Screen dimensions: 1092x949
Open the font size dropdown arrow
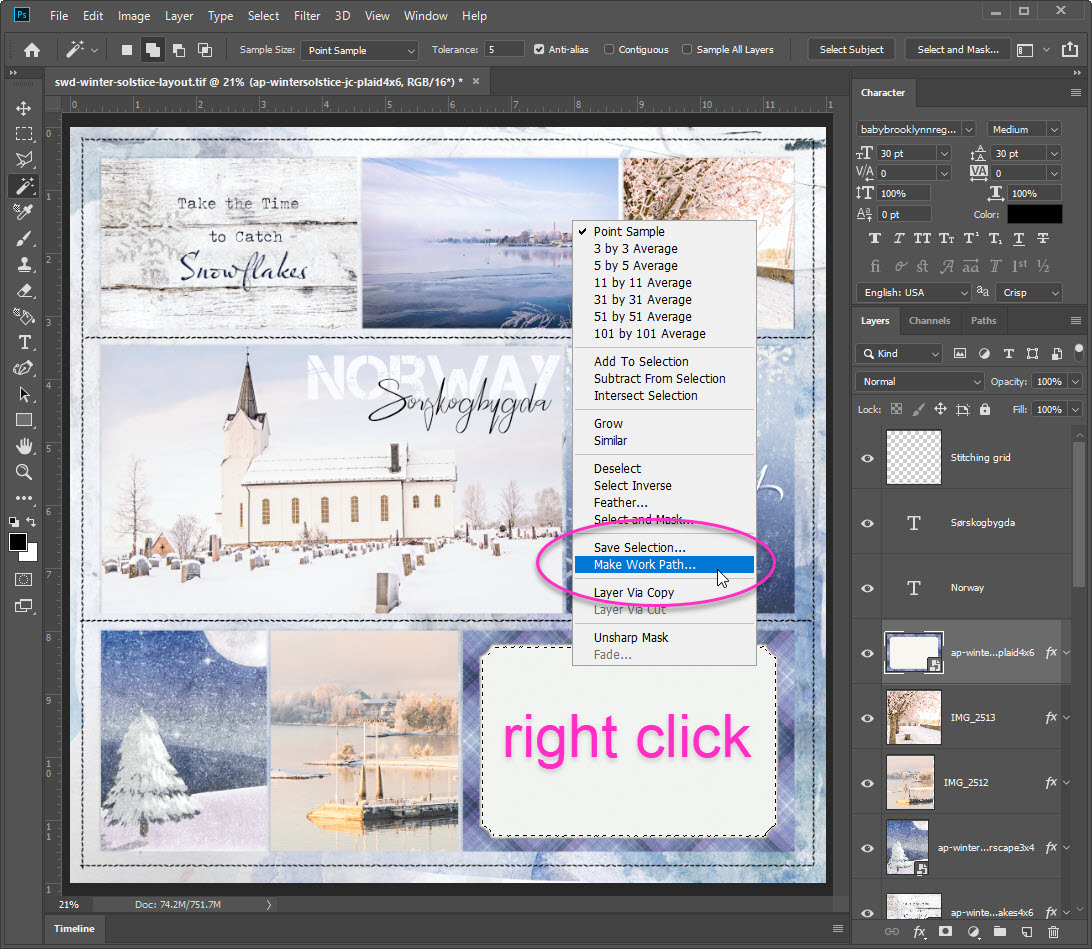coord(944,153)
